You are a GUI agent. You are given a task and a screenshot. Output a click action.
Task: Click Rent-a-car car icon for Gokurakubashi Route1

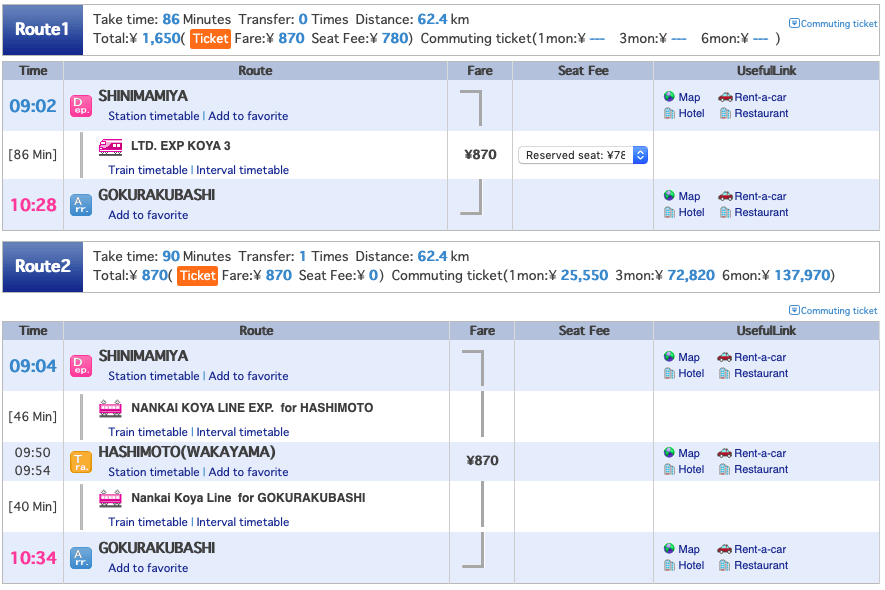(725, 196)
